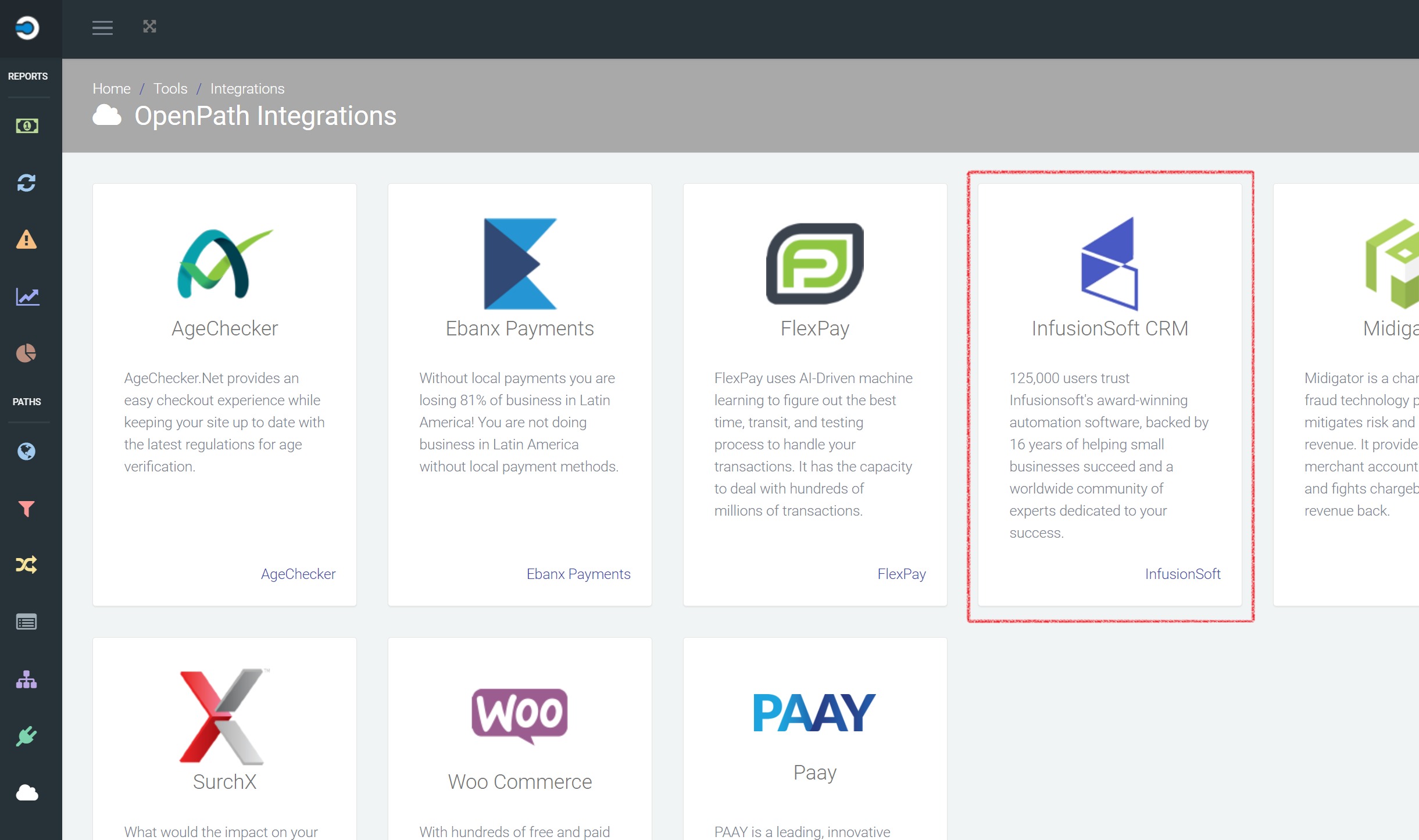The image size is (1419, 840).
Task: Open the Ebanx Payments link at card bottom
Action: (578, 574)
